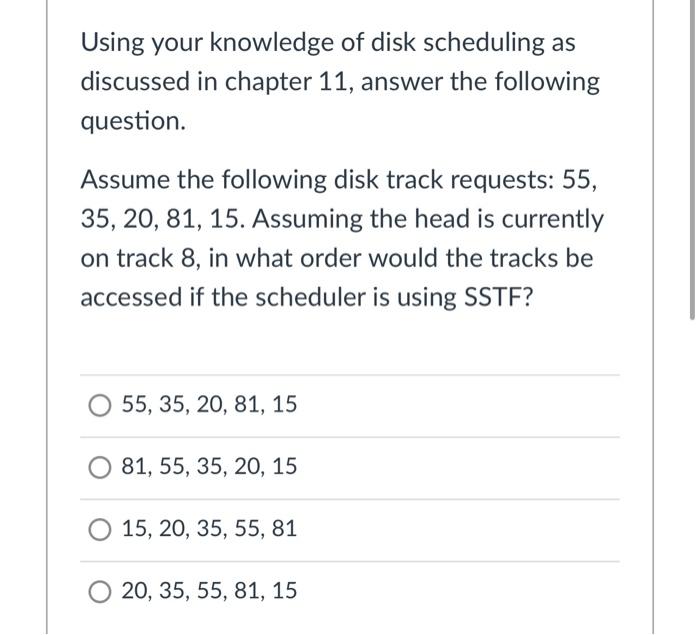Pick the radio button beside 15, 20, 35, 55, 81
The height and width of the screenshot is (635, 700).
pyautogui.click(x=100, y=530)
